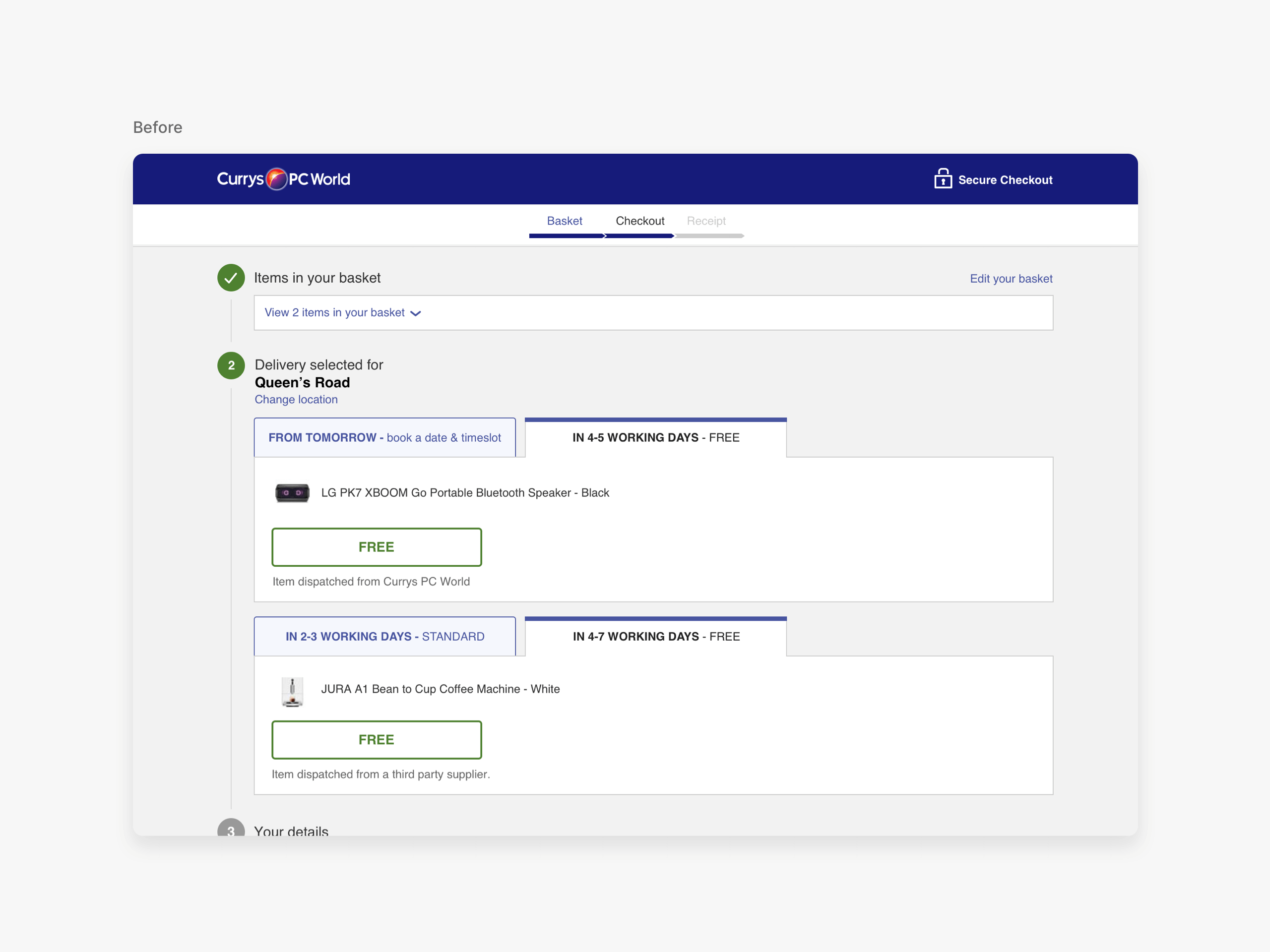
Task: Click the Queen's Road location text
Action: (302, 383)
